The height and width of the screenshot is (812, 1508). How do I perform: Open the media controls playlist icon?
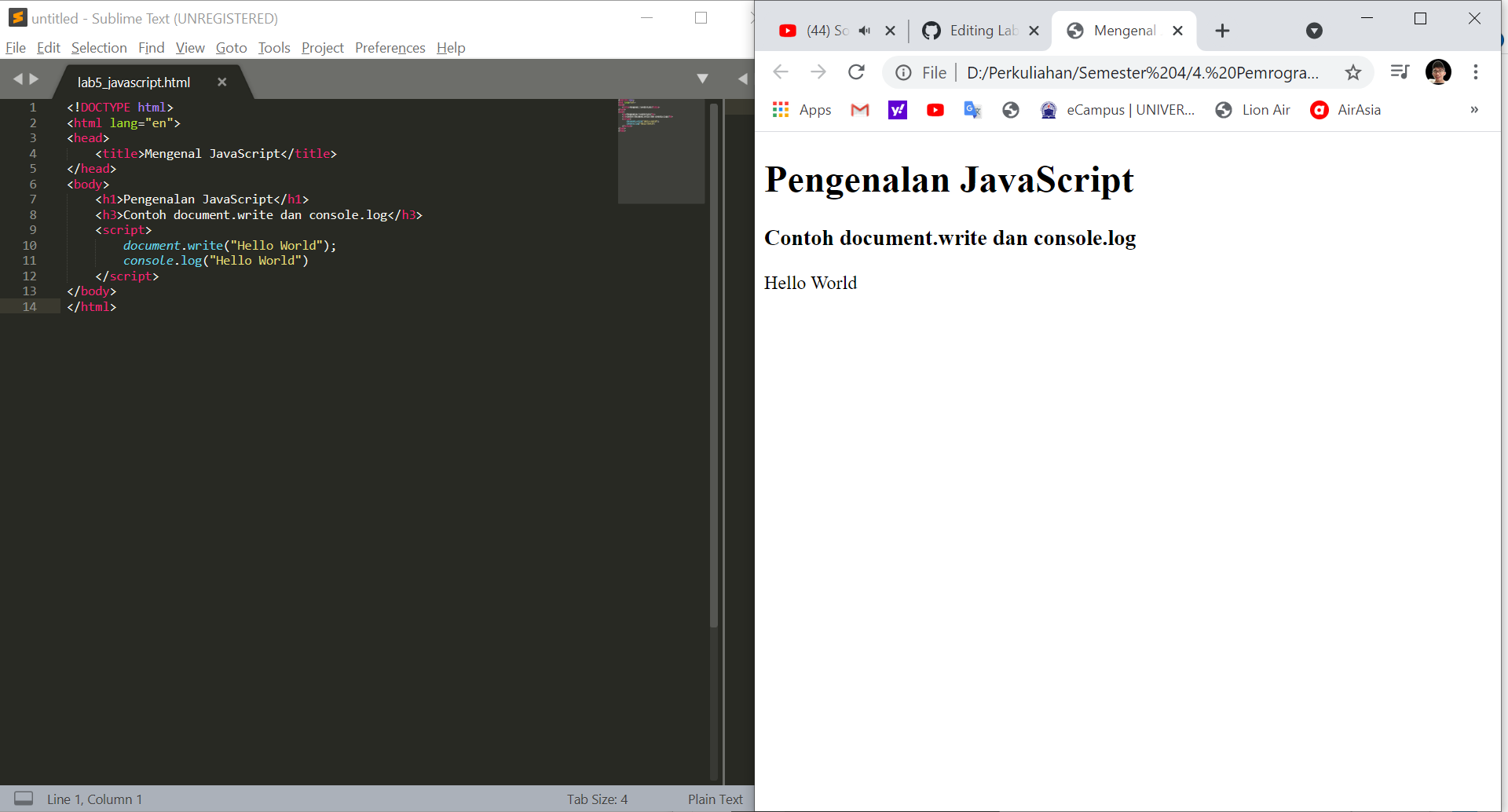point(1400,72)
